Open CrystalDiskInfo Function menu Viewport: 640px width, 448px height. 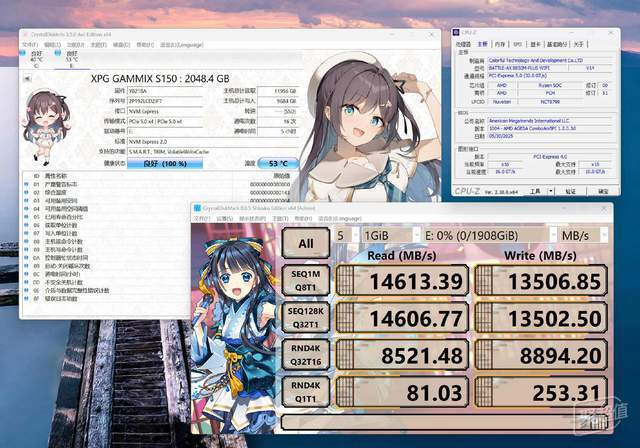point(76,45)
